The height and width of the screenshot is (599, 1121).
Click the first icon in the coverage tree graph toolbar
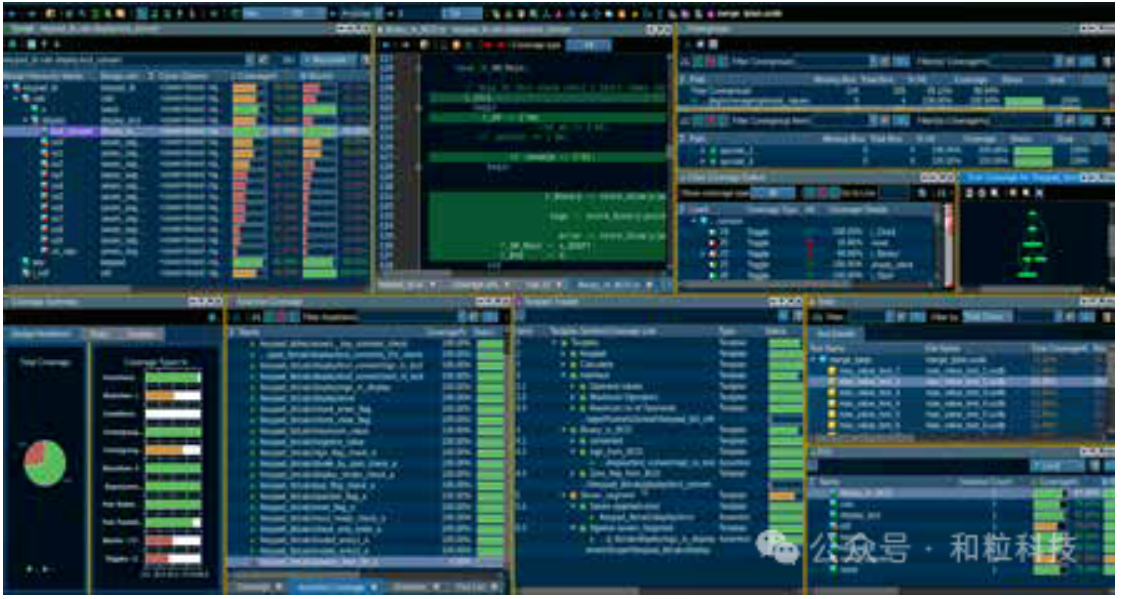(x=968, y=193)
